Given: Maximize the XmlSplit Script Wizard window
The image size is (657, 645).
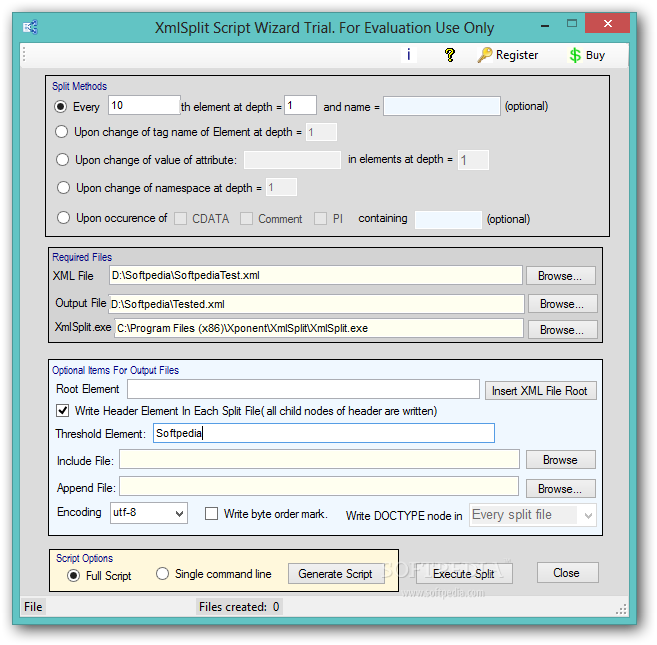Looking at the screenshot, I should pyautogui.click(x=572, y=23).
